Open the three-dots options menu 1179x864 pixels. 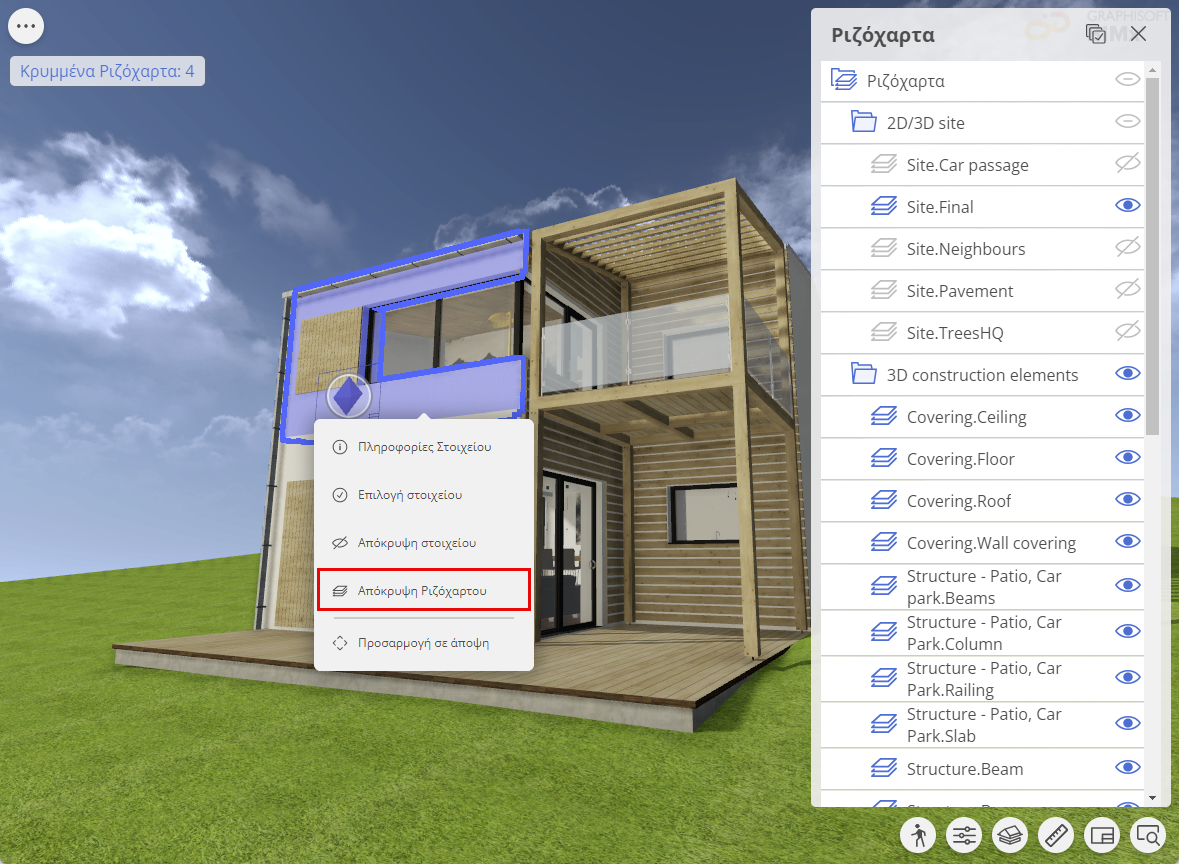click(x=26, y=26)
